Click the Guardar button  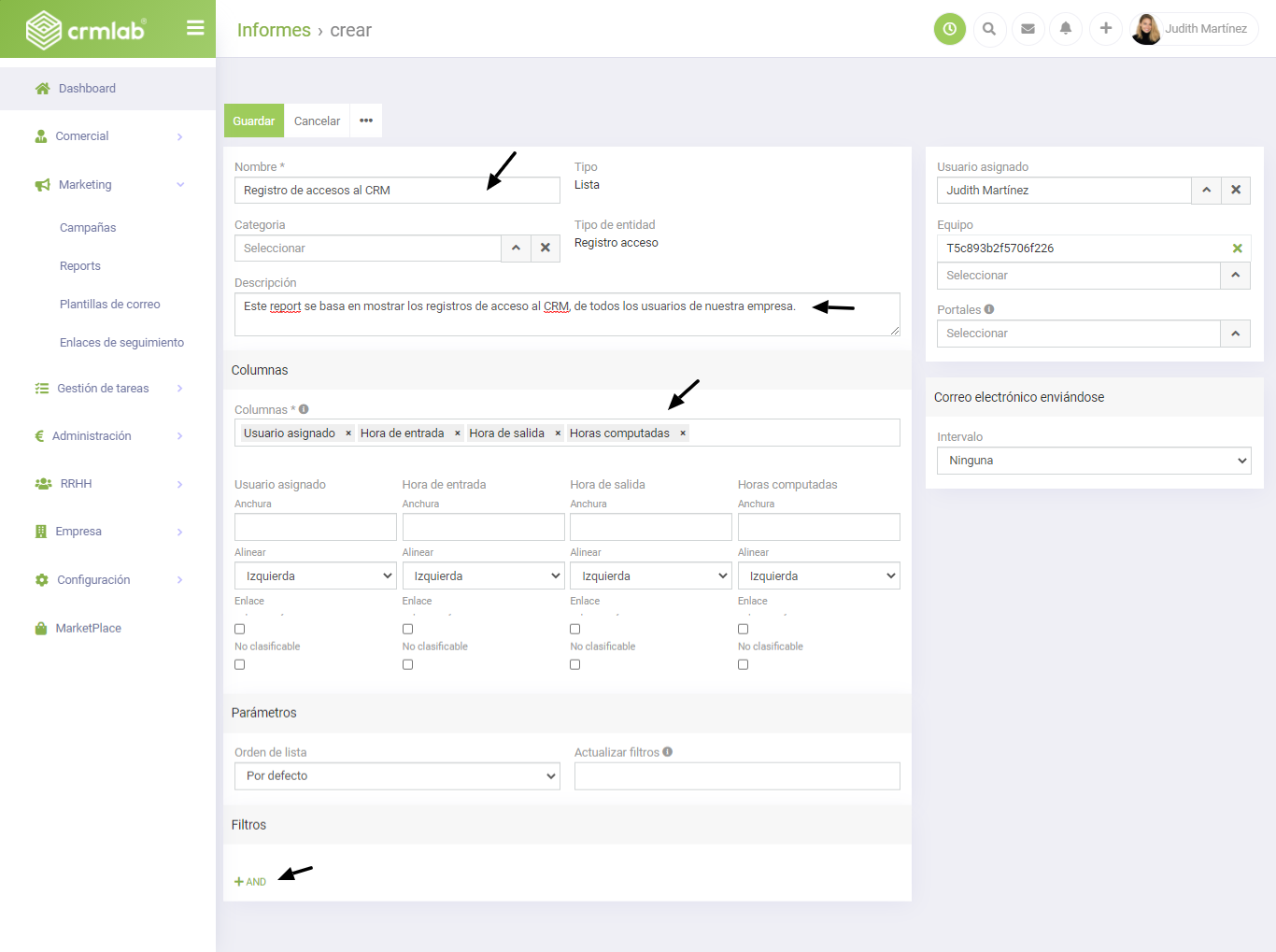[254, 121]
